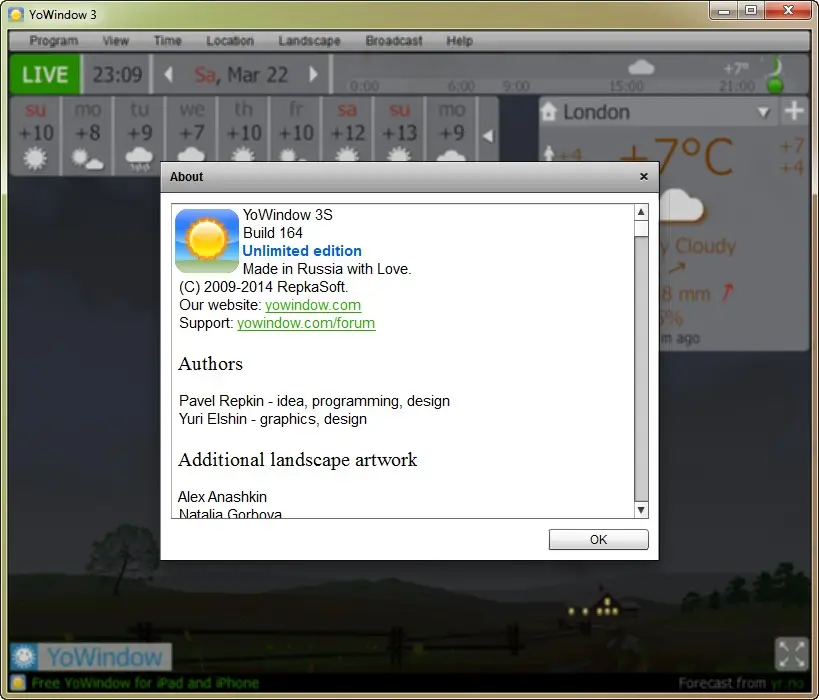
Task: Click the Pavel Repkin author line
Action: [314, 401]
